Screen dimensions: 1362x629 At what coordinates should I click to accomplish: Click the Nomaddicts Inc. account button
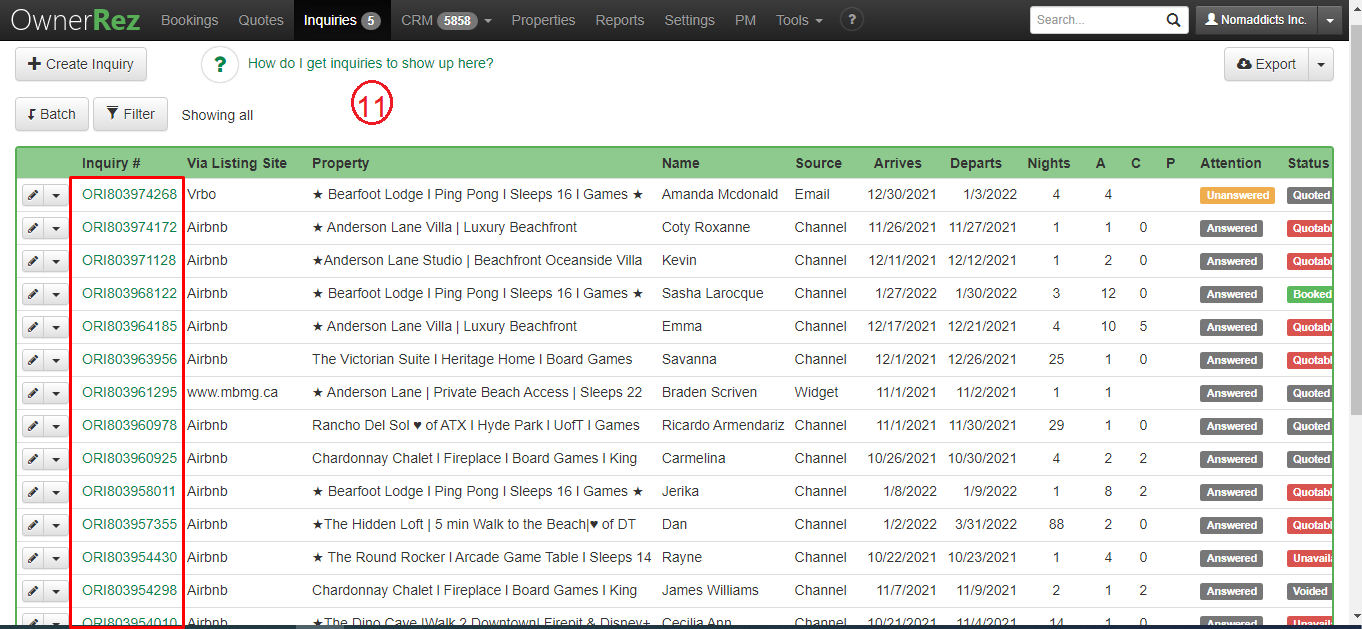tap(1257, 20)
